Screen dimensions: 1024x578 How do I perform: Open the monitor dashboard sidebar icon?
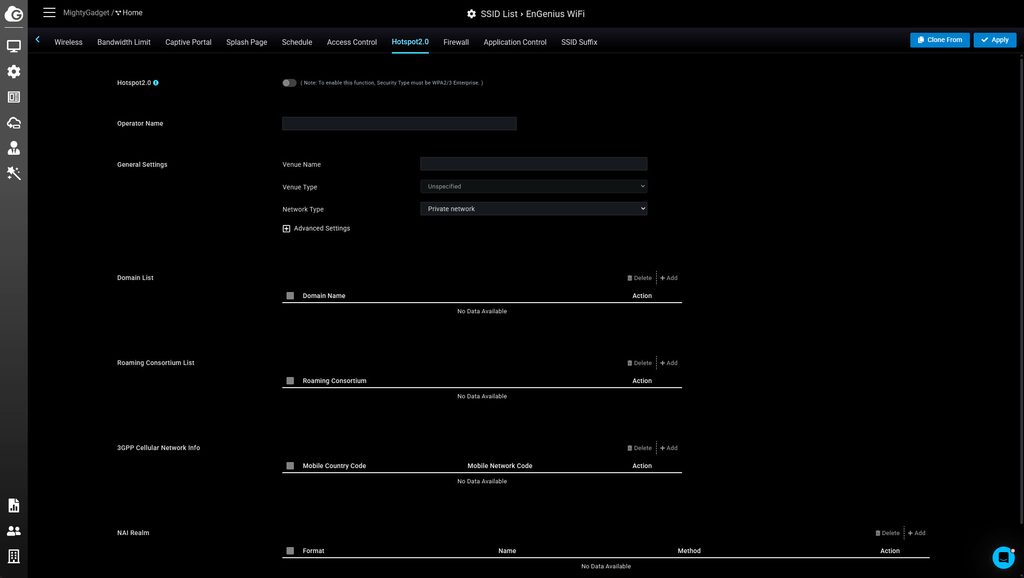[x=14, y=46]
